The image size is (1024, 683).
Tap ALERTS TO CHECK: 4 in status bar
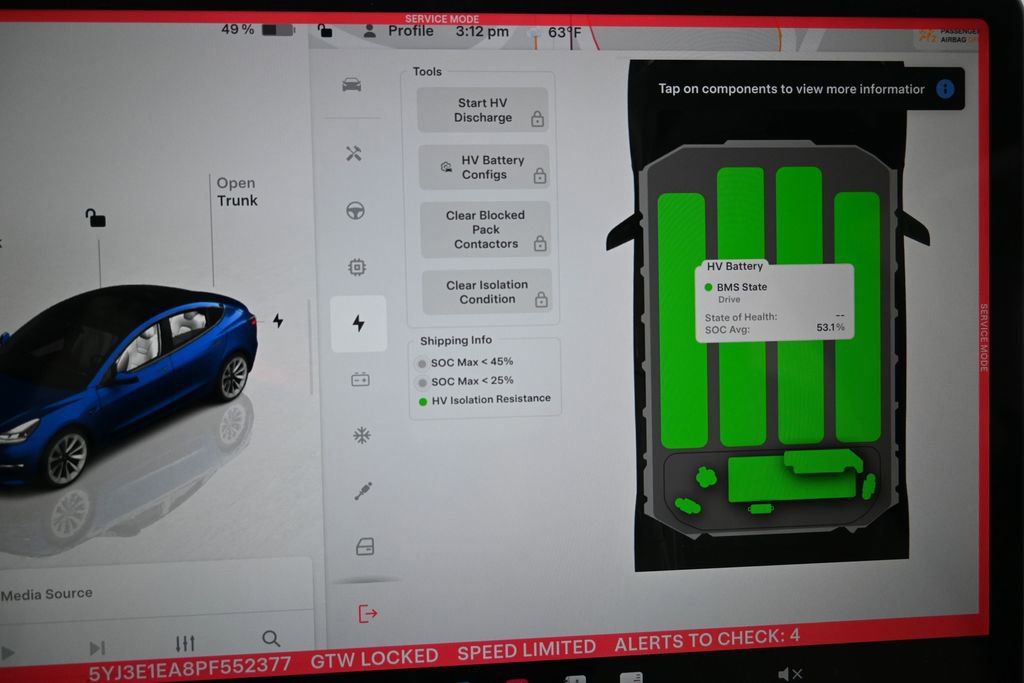tap(707, 640)
